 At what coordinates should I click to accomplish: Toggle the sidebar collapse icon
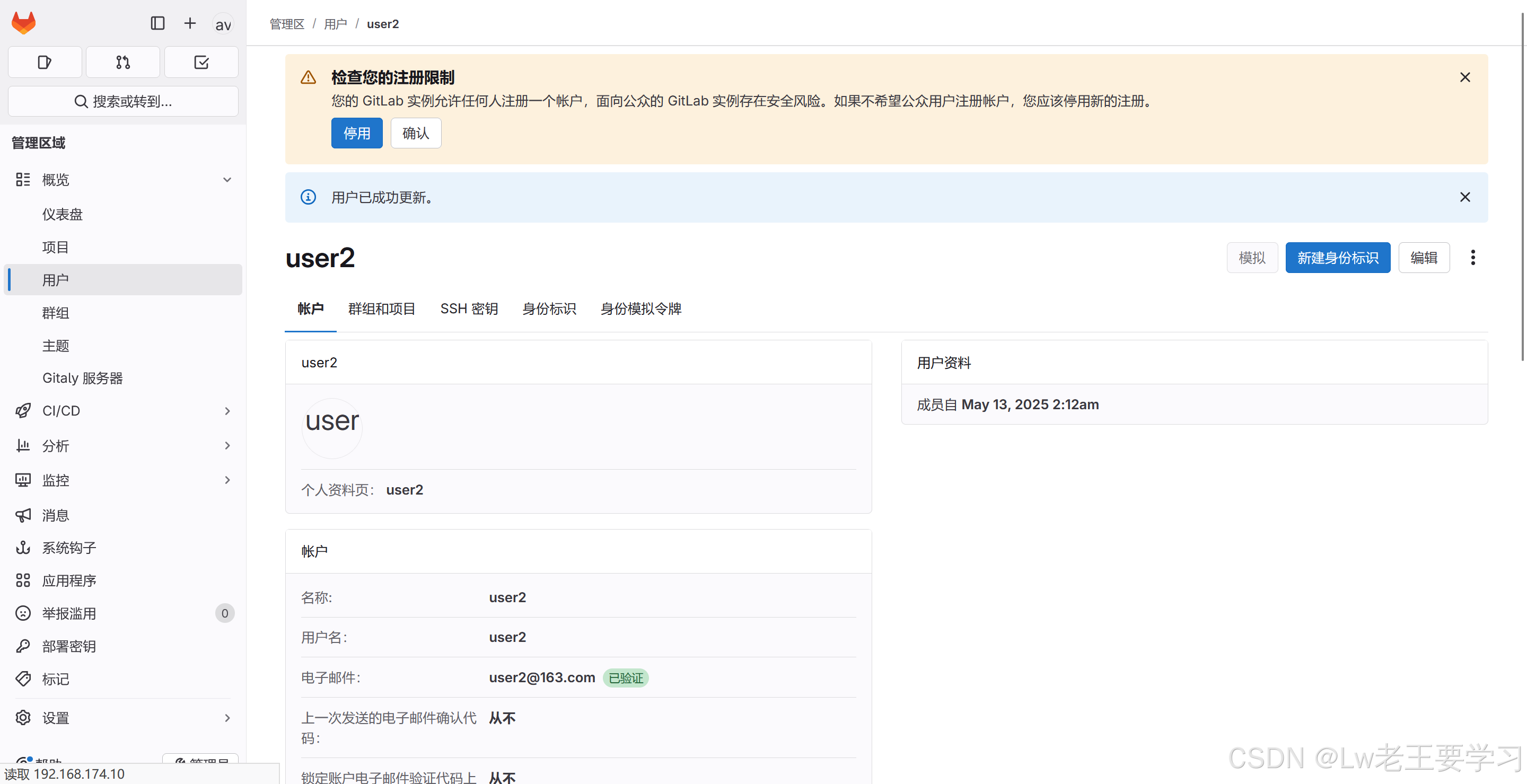[x=157, y=23]
